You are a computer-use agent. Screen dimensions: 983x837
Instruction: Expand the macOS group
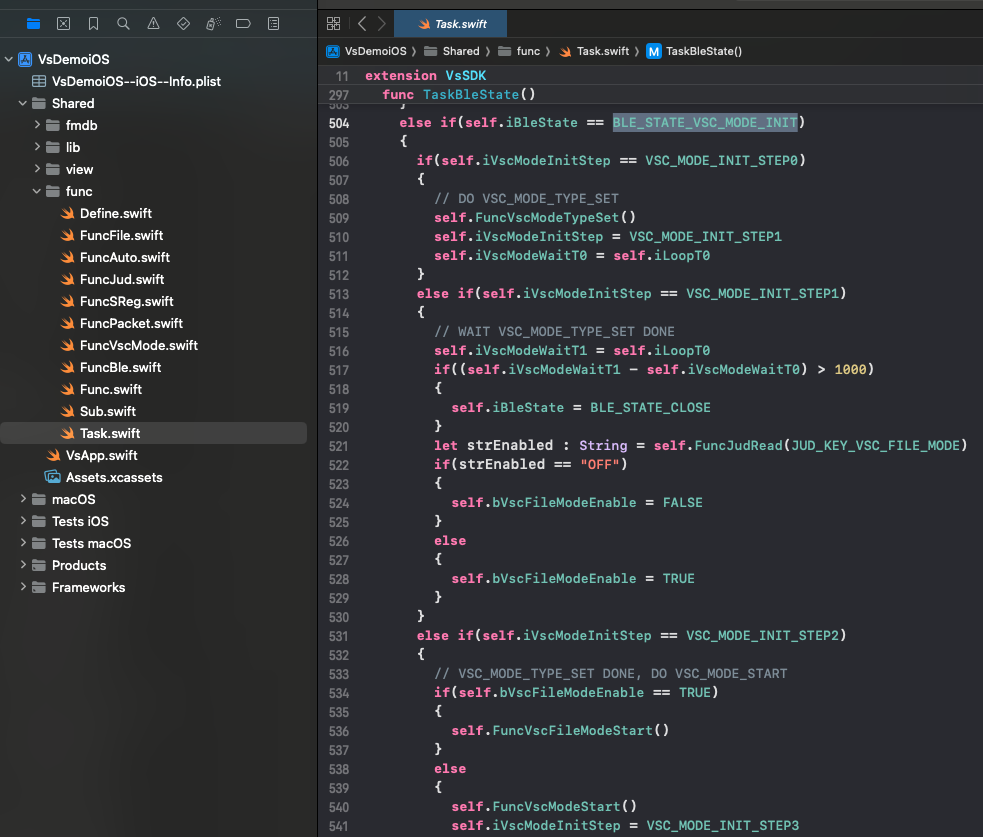24,499
